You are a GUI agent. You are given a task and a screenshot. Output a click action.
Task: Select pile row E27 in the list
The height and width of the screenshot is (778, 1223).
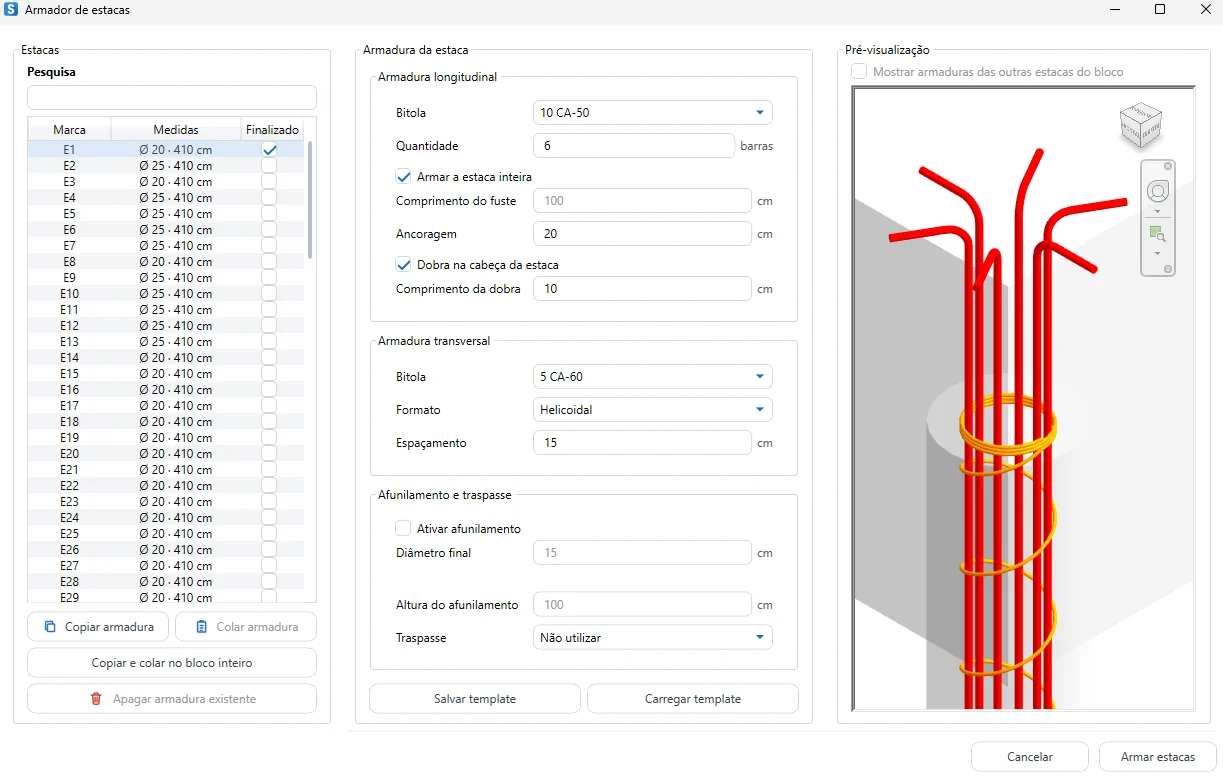[166, 566]
